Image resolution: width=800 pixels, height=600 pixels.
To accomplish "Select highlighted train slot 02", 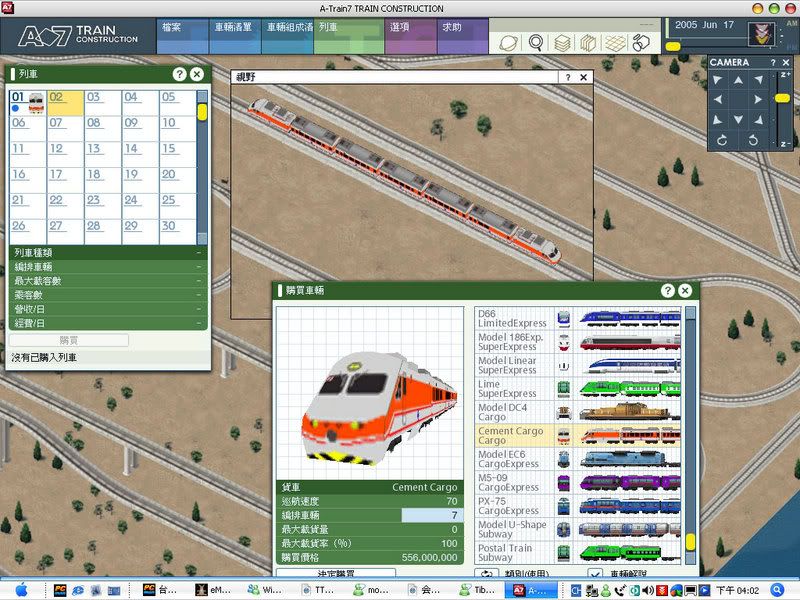I will [x=66, y=103].
